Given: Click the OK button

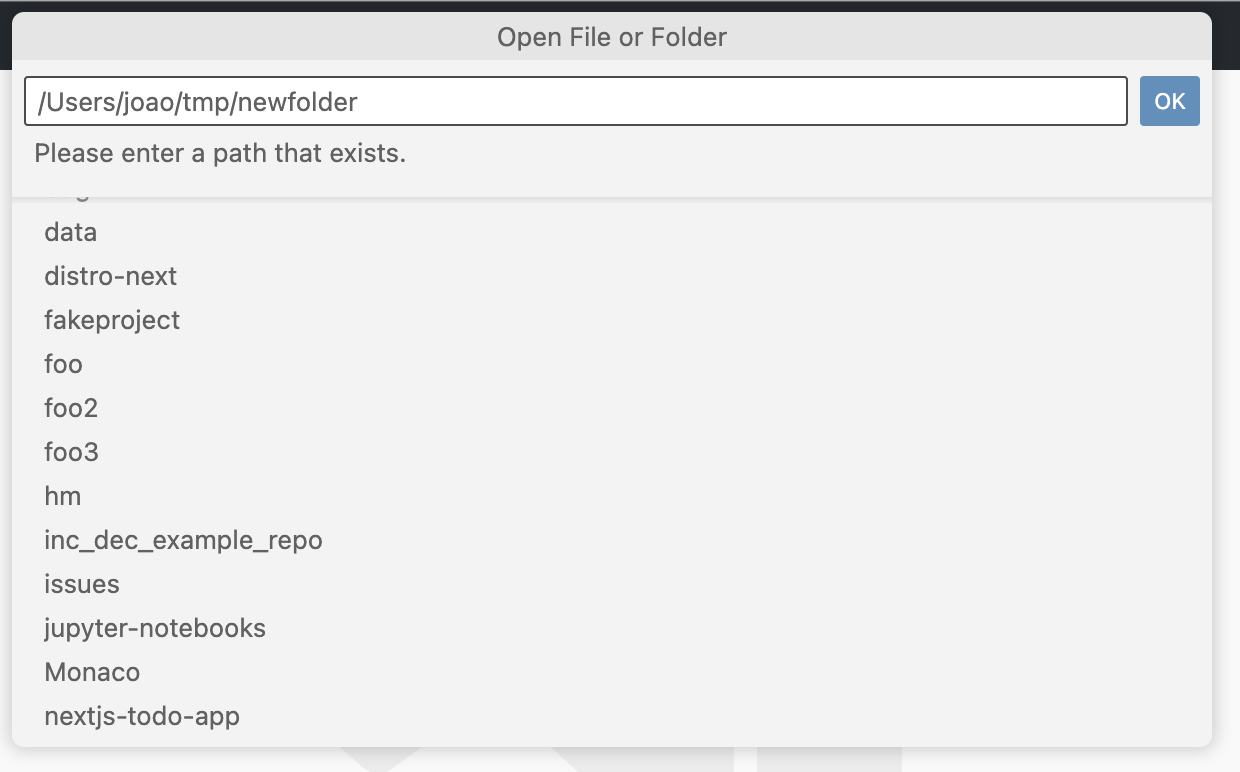Looking at the screenshot, I should [x=1169, y=101].
